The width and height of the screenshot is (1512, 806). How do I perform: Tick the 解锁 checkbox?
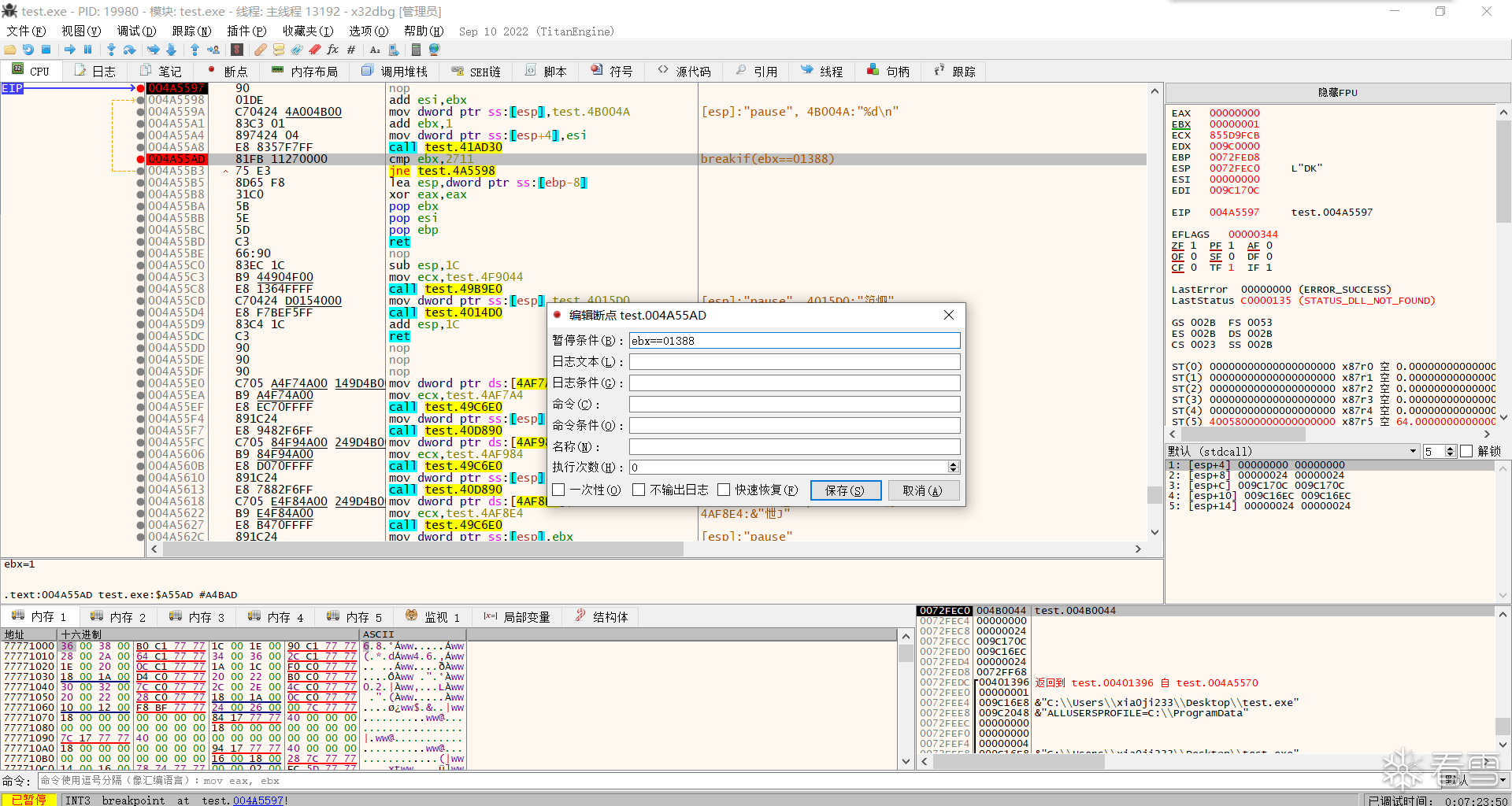tap(1466, 451)
